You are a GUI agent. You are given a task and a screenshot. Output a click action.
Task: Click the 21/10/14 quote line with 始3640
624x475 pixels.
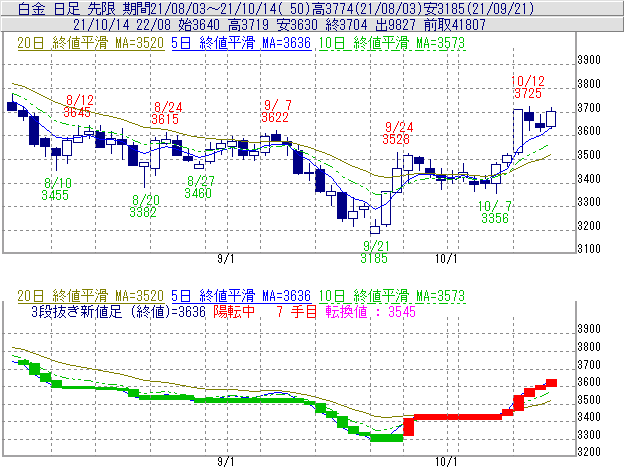coord(279,25)
